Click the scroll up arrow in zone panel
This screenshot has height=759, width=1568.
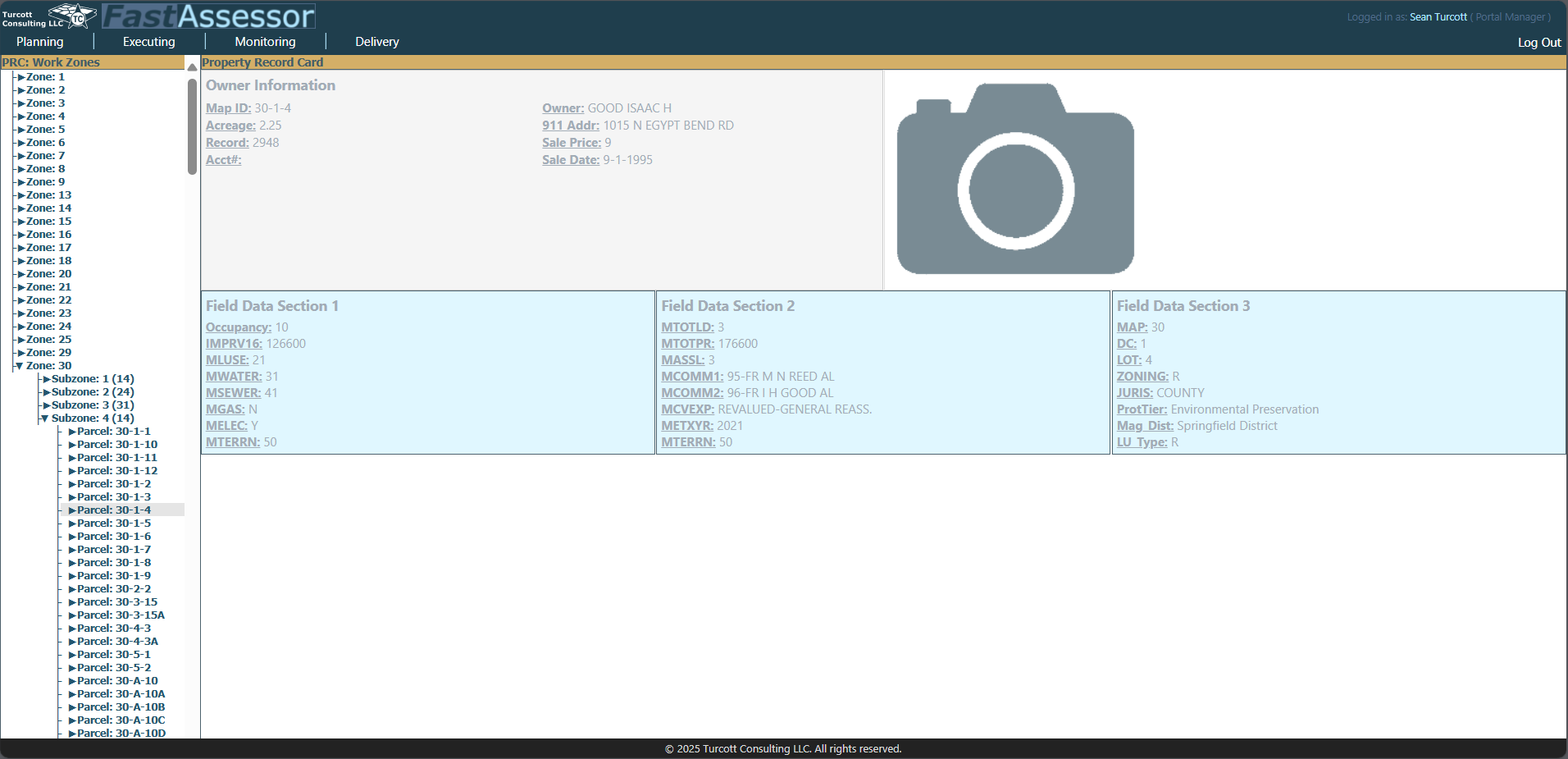pos(192,67)
